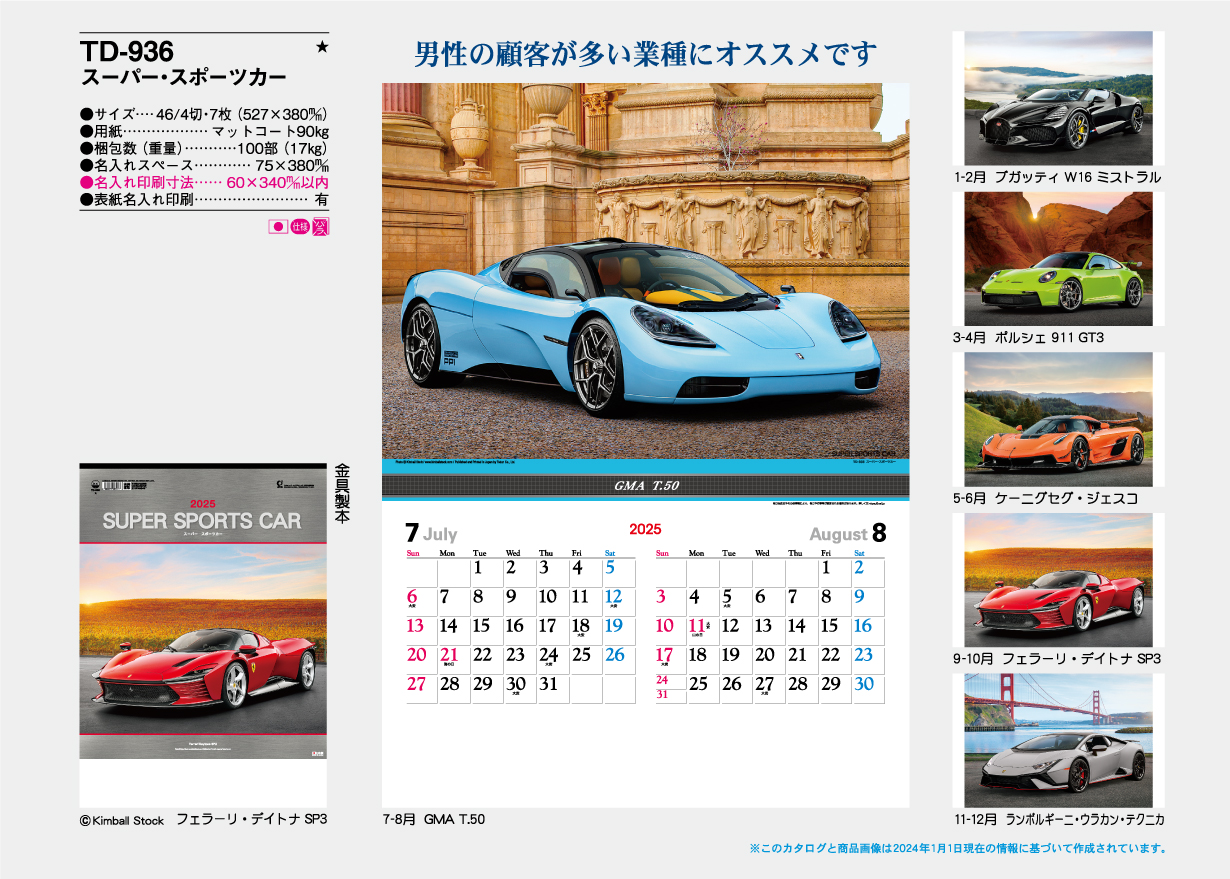The image size is (1230, 879).
Task: Open the green Porsche 911 GT3 photo
Action: click(1058, 259)
